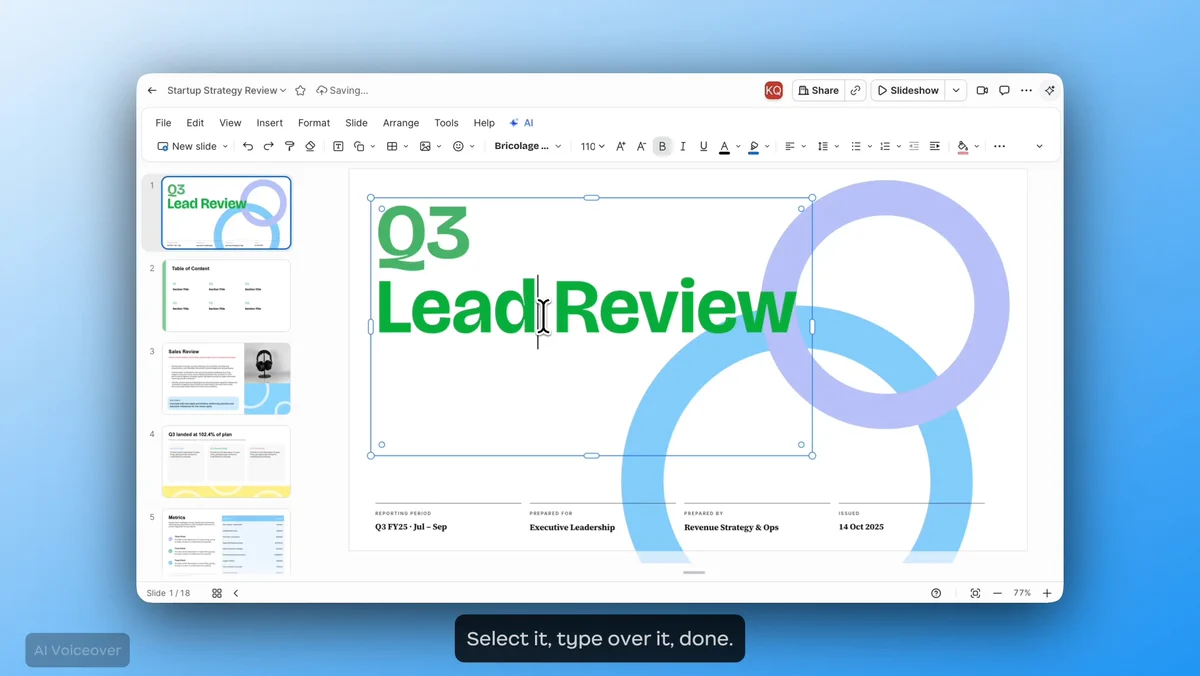The width and height of the screenshot is (1200, 676).
Task: Increase the font size
Action: pyautogui.click(x=620, y=146)
